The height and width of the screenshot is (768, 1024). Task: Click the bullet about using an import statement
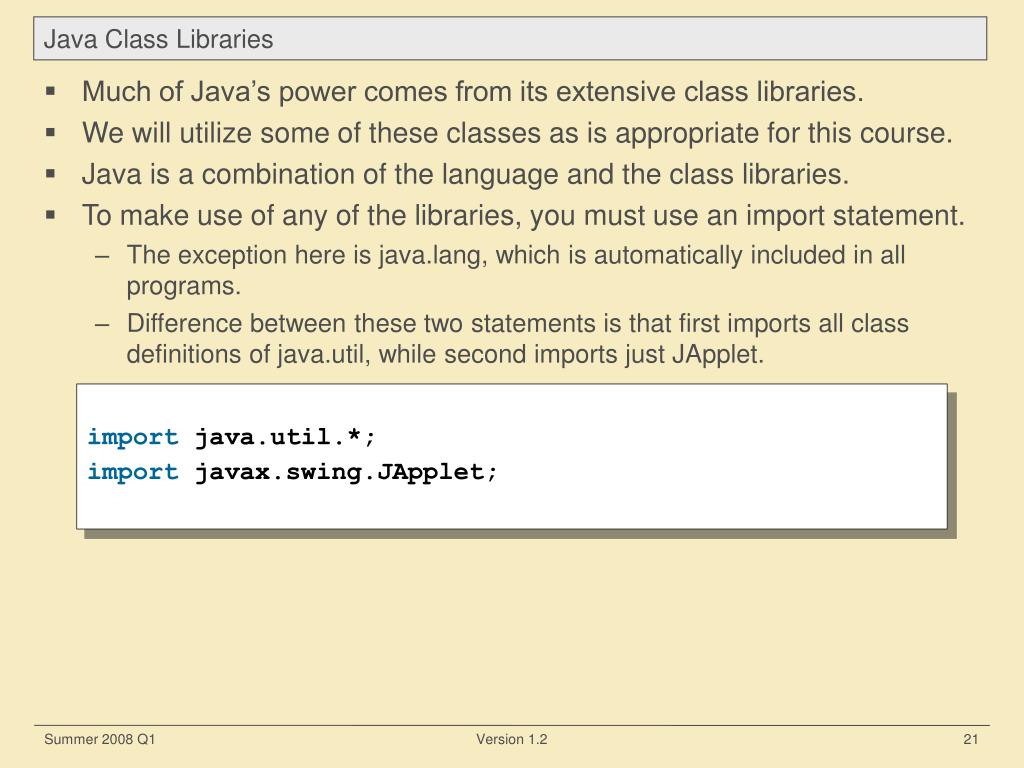point(525,216)
